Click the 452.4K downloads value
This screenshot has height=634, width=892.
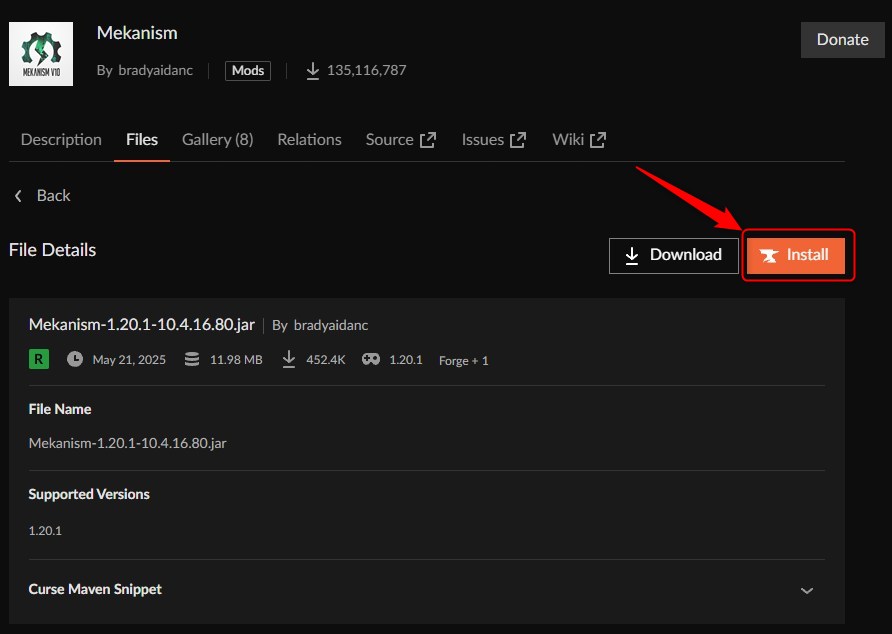[326, 360]
